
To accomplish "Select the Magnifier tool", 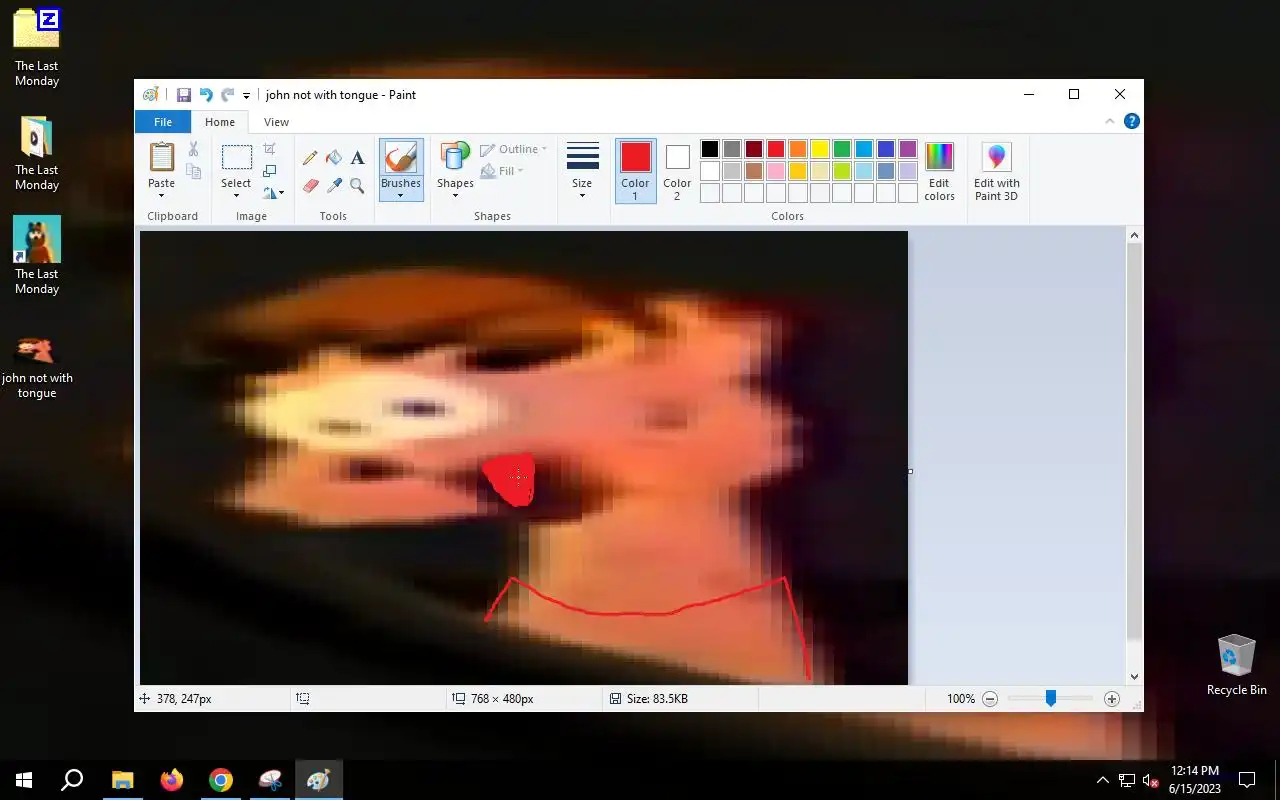I will click(x=357, y=186).
